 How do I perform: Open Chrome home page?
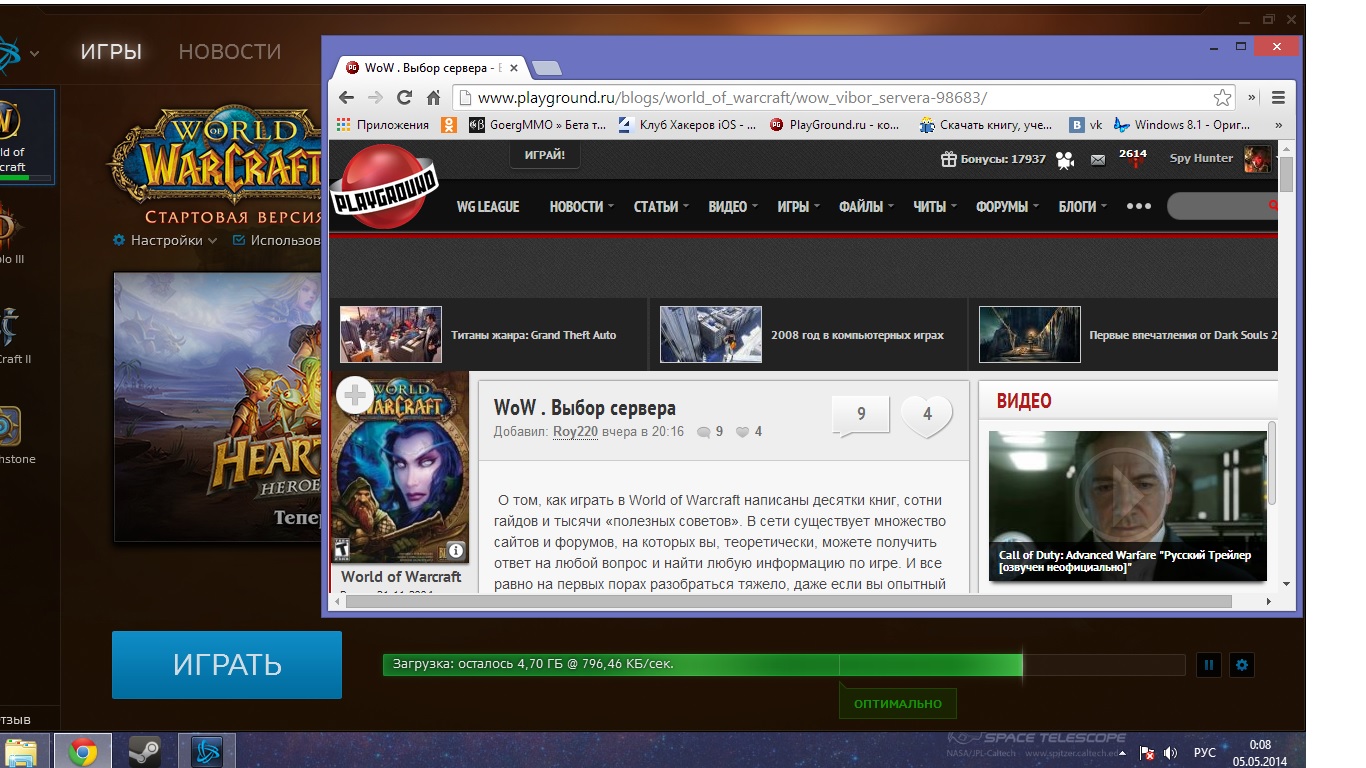433,97
